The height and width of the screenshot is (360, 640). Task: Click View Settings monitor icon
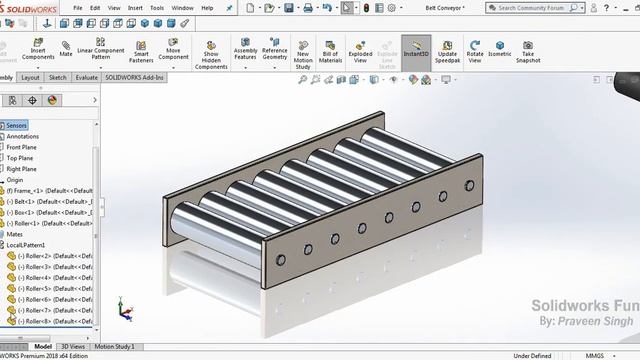446,80
